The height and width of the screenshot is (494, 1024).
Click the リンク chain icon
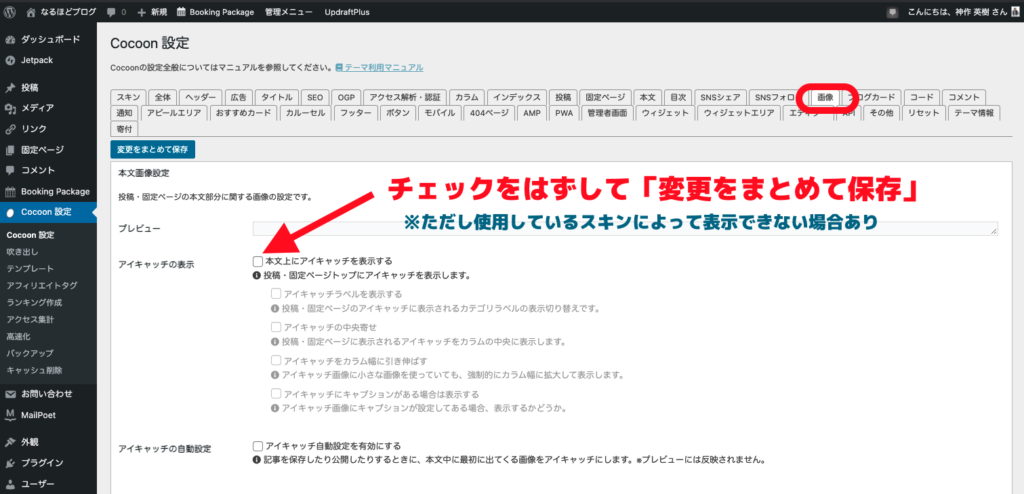click(10, 129)
